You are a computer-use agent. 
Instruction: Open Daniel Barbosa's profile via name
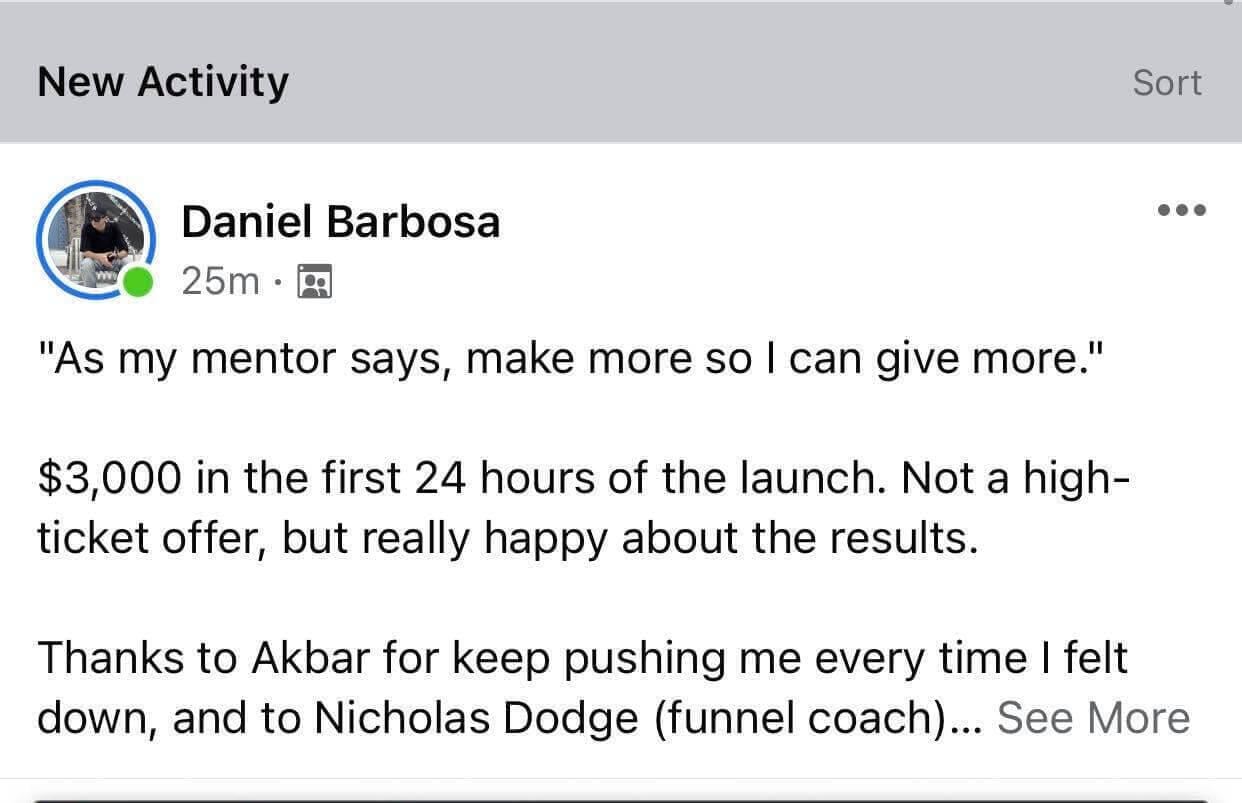(x=340, y=221)
